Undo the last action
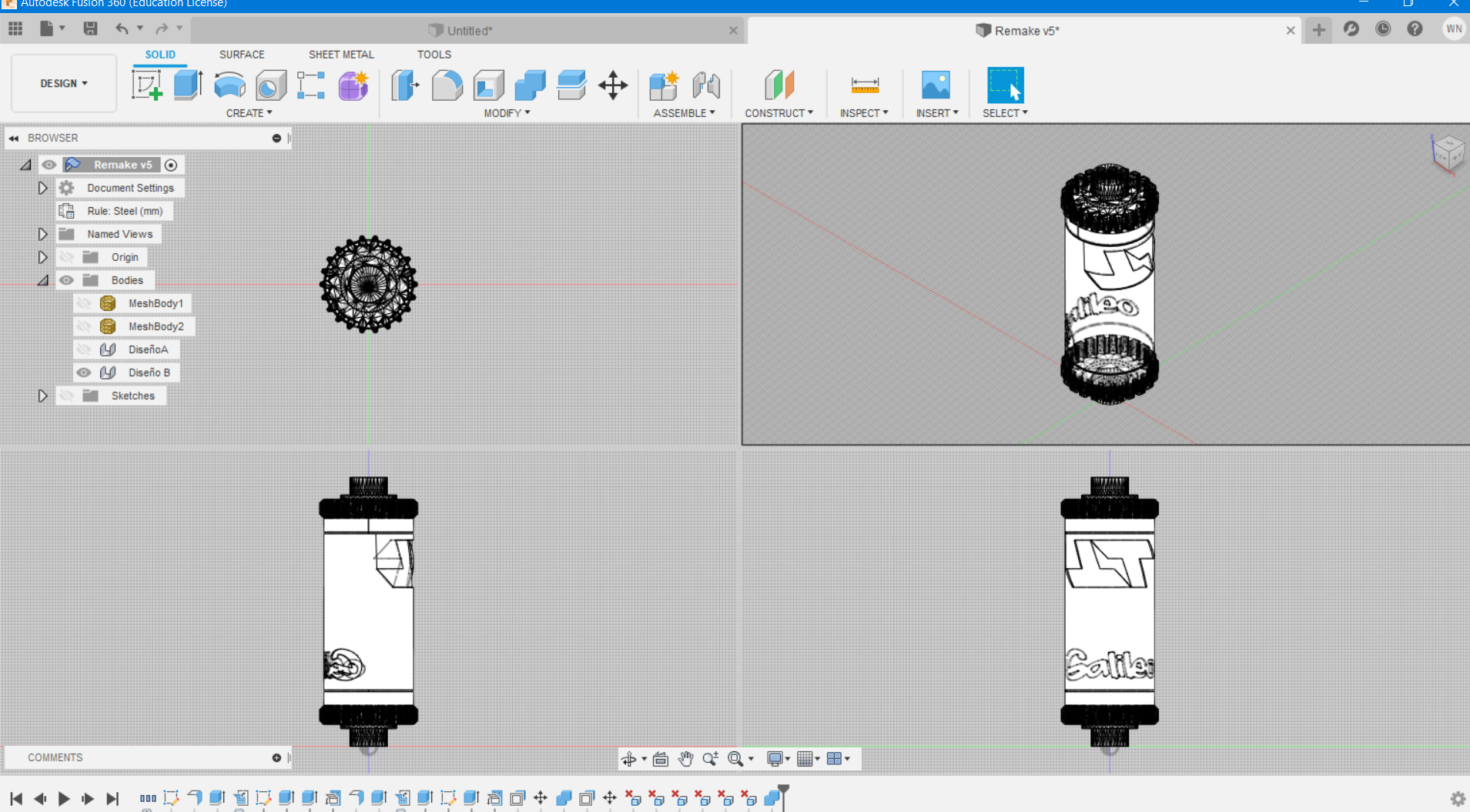The image size is (1470, 812). pyautogui.click(x=122, y=29)
